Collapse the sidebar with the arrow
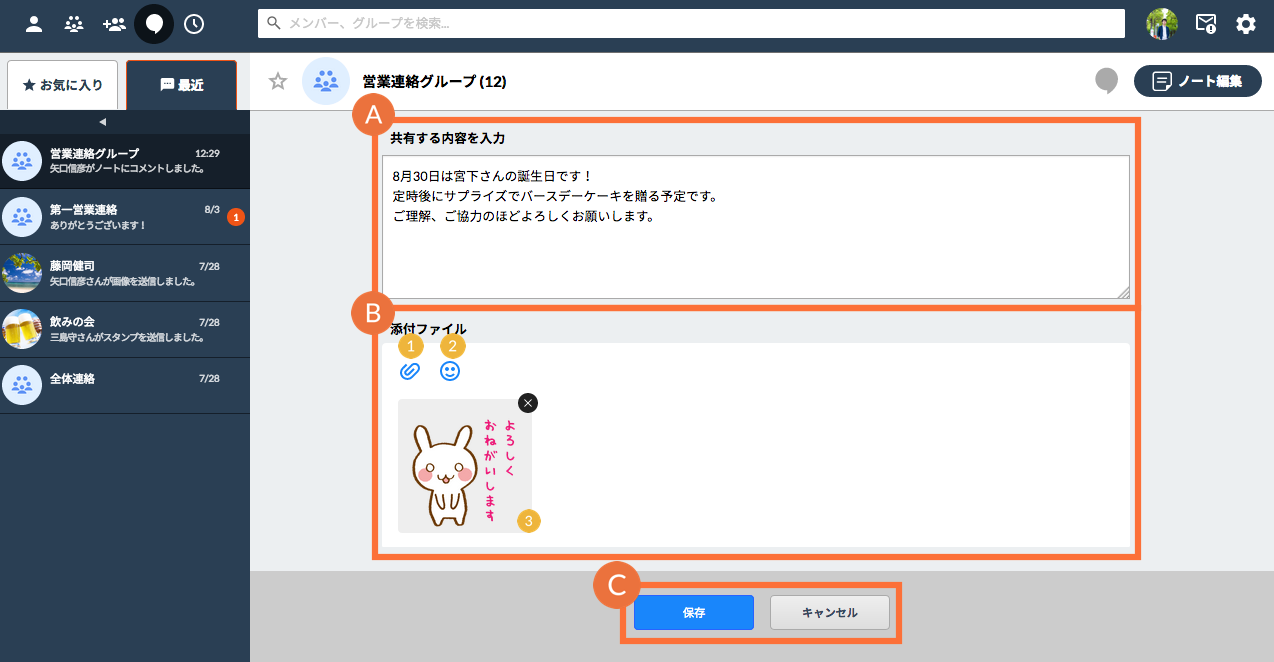The height and width of the screenshot is (662, 1274). point(102,122)
